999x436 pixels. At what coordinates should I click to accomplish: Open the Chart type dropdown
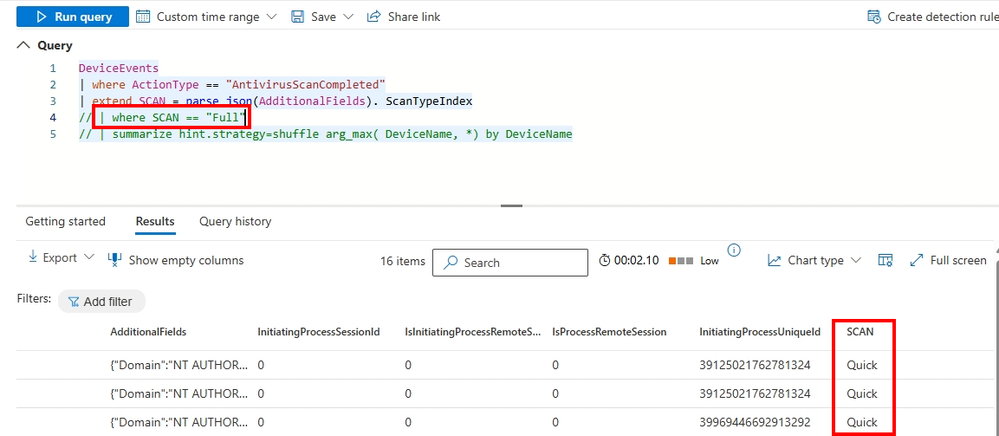pos(814,260)
